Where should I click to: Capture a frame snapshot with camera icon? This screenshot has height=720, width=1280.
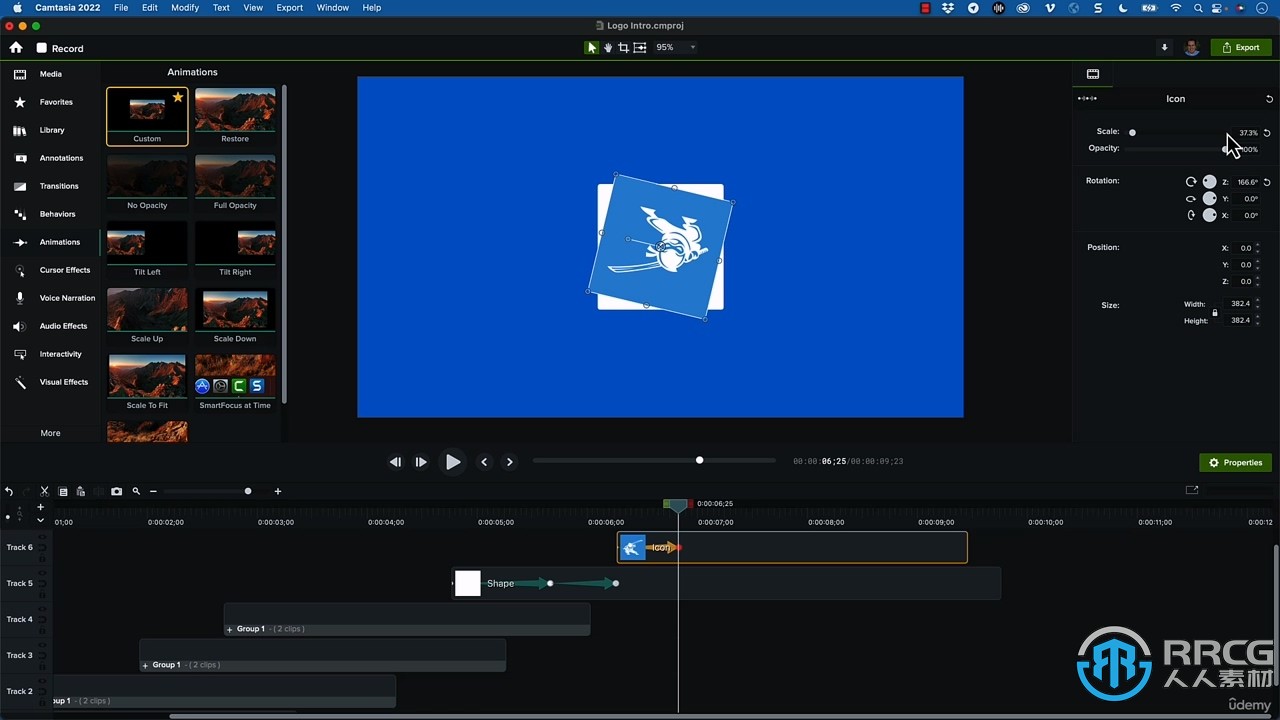(116, 491)
